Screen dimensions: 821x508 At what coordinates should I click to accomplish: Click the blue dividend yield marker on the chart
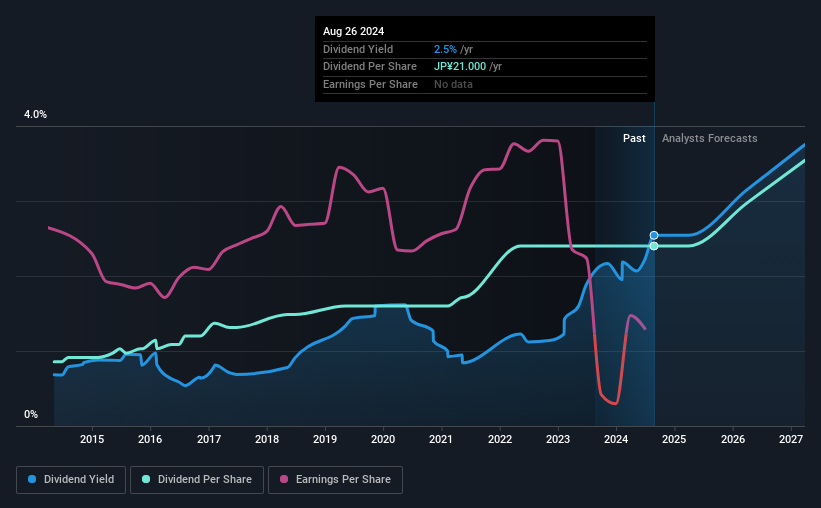654,236
